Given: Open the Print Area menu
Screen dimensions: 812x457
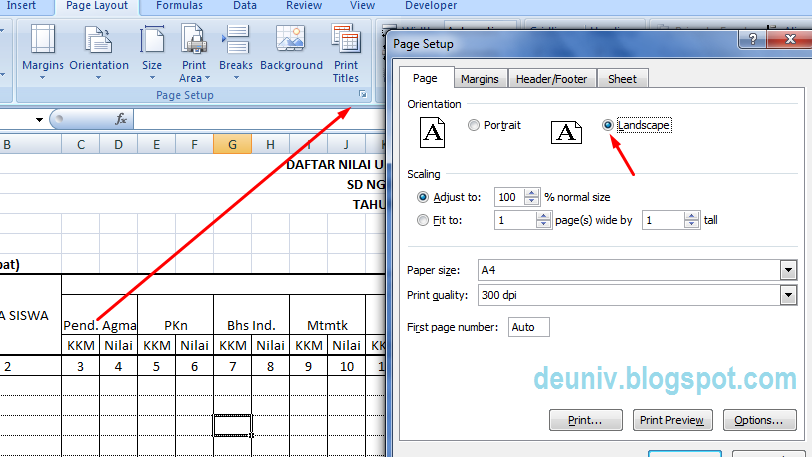Looking at the screenshot, I should pos(194,52).
